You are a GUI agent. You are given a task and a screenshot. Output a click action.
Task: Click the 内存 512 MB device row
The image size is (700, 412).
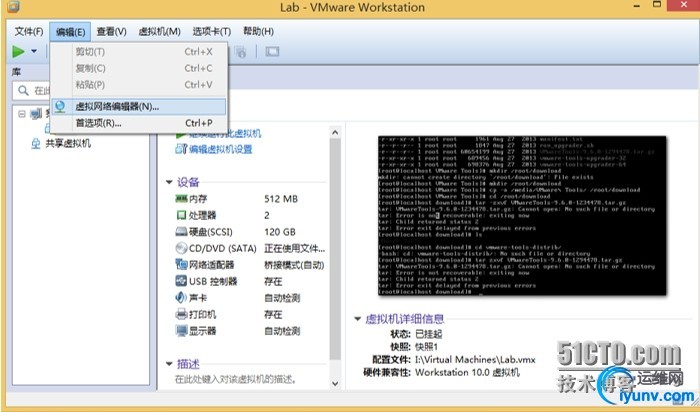click(250, 199)
